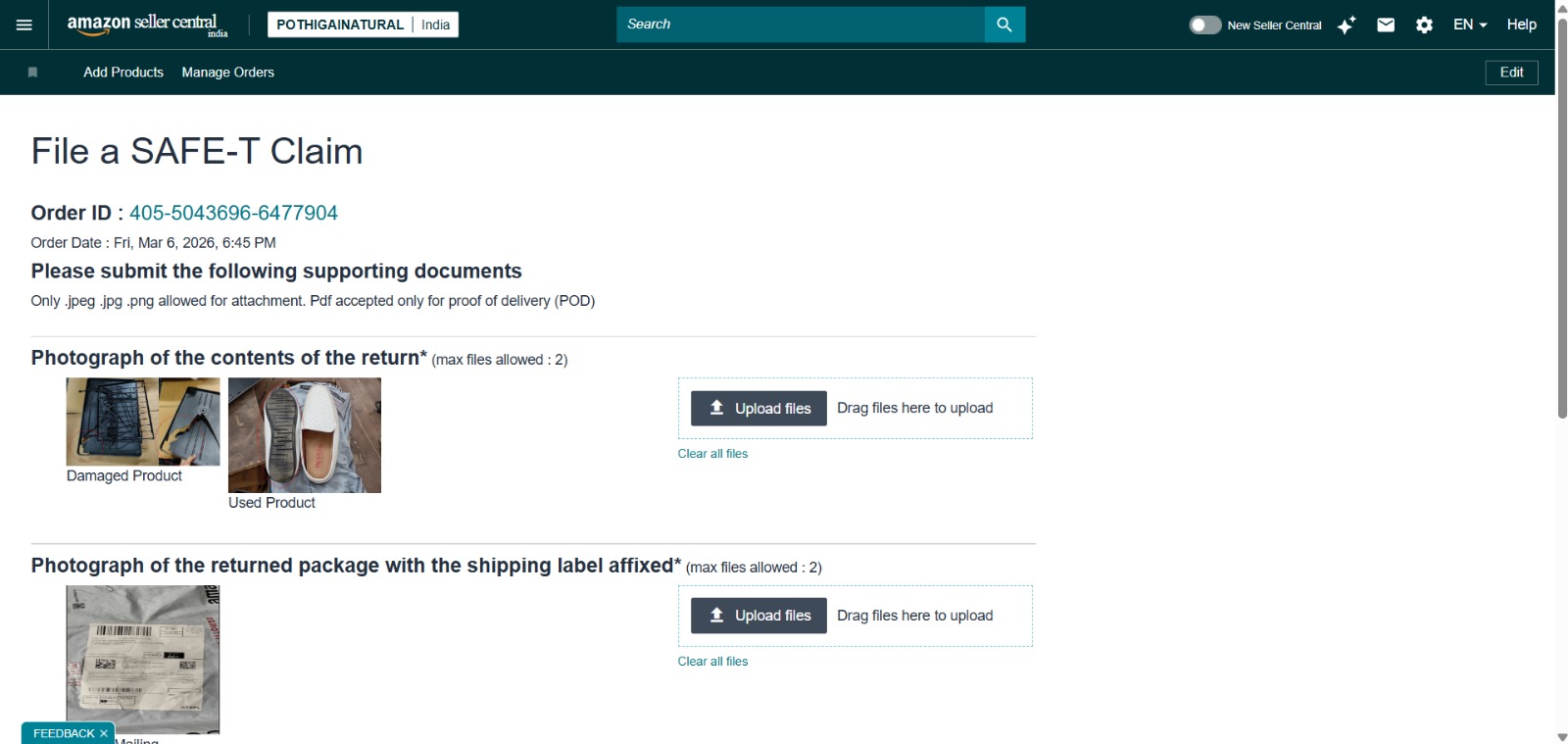Open the settings gear icon
Screen dimensions: 1568x744
pos(1424,25)
